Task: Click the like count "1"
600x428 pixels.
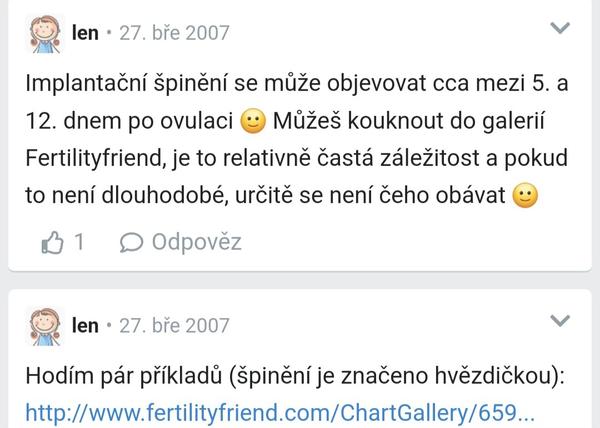Action: tap(78, 242)
